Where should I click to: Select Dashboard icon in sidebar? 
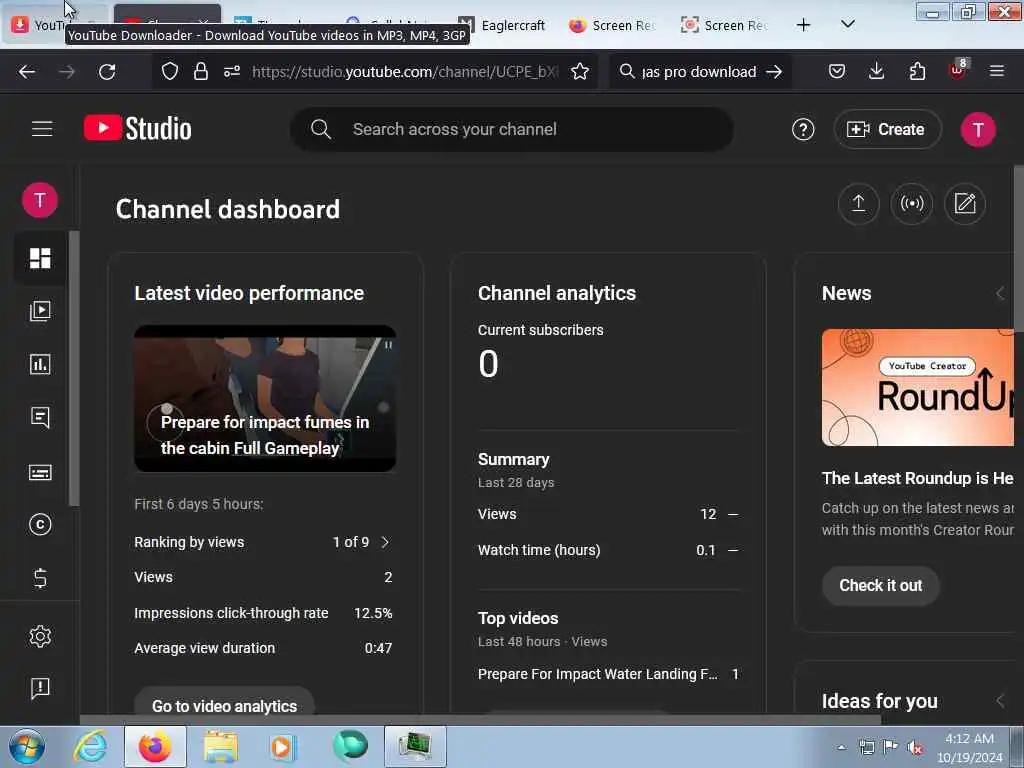tap(40, 258)
